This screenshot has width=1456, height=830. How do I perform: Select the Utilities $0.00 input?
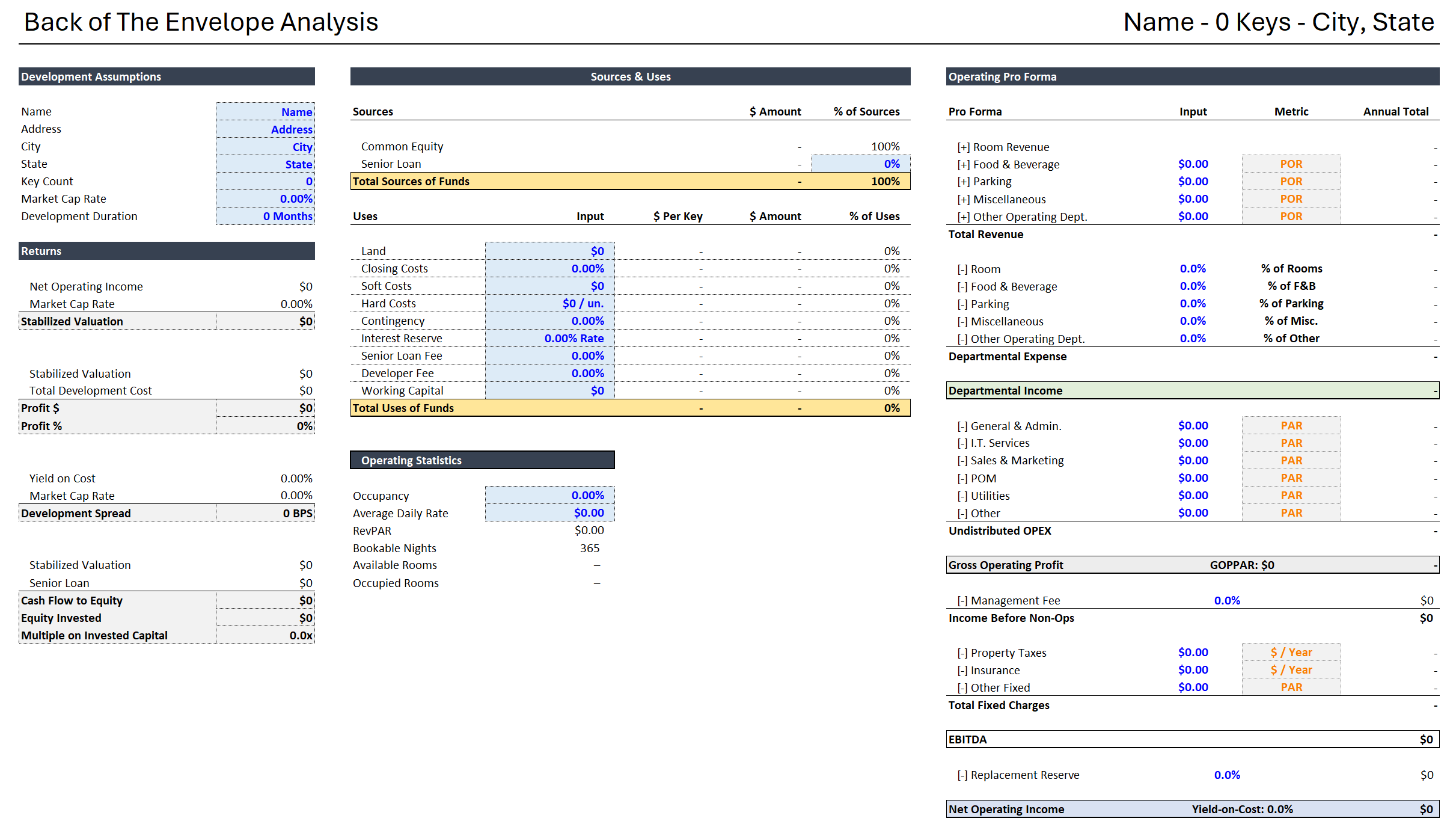pos(1193,496)
